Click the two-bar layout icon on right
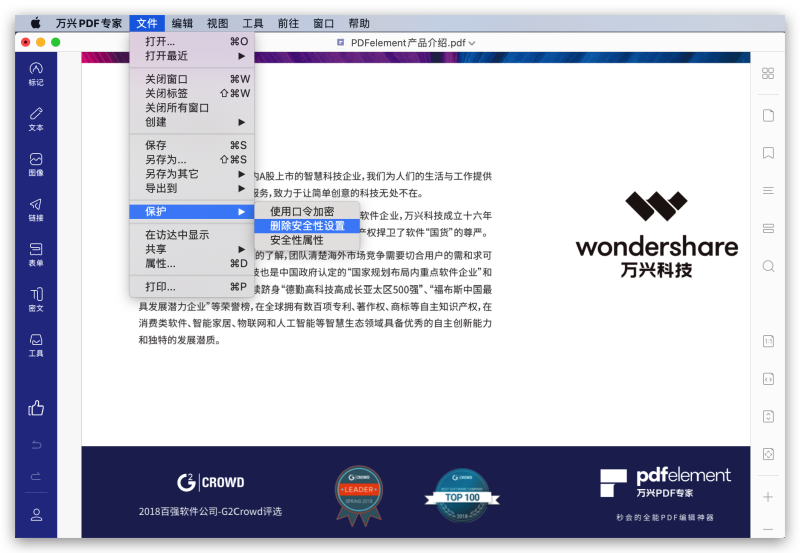The image size is (800, 553). click(x=768, y=228)
